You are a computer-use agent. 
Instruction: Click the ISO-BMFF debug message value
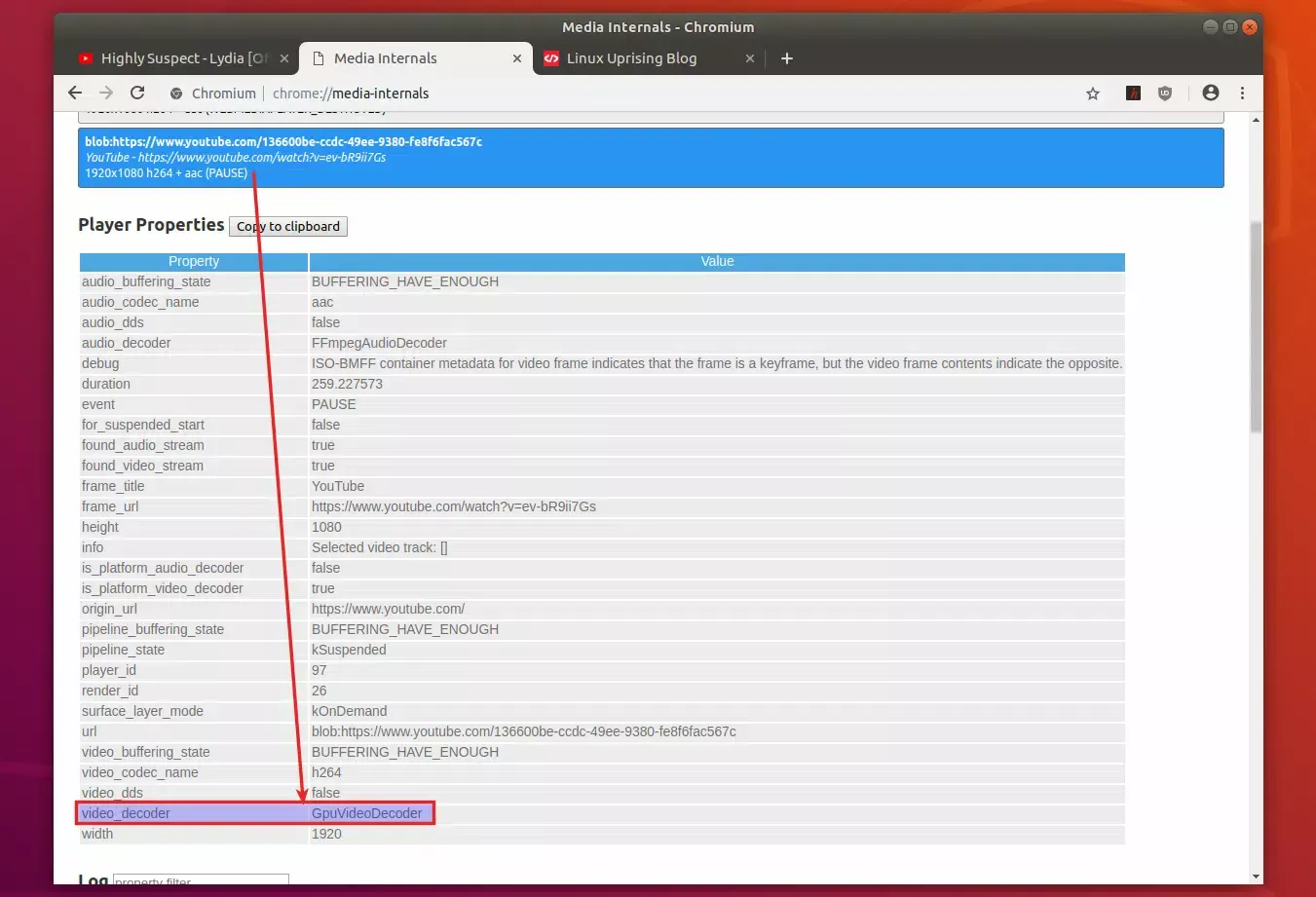(x=717, y=363)
